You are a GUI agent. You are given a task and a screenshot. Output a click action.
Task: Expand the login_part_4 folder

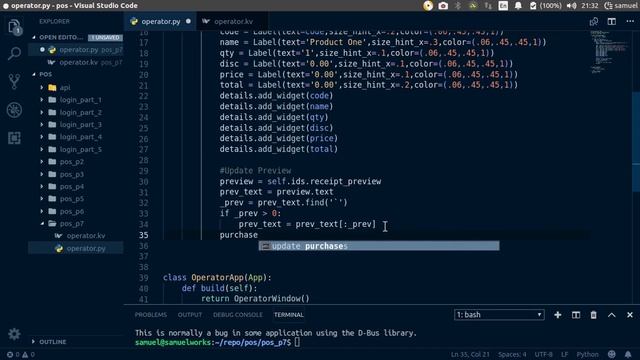coord(80,137)
